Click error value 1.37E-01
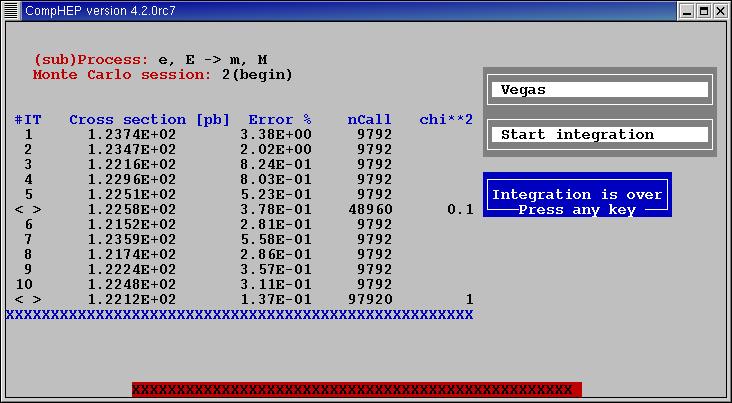 pyautogui.click(x=275, y=299)
